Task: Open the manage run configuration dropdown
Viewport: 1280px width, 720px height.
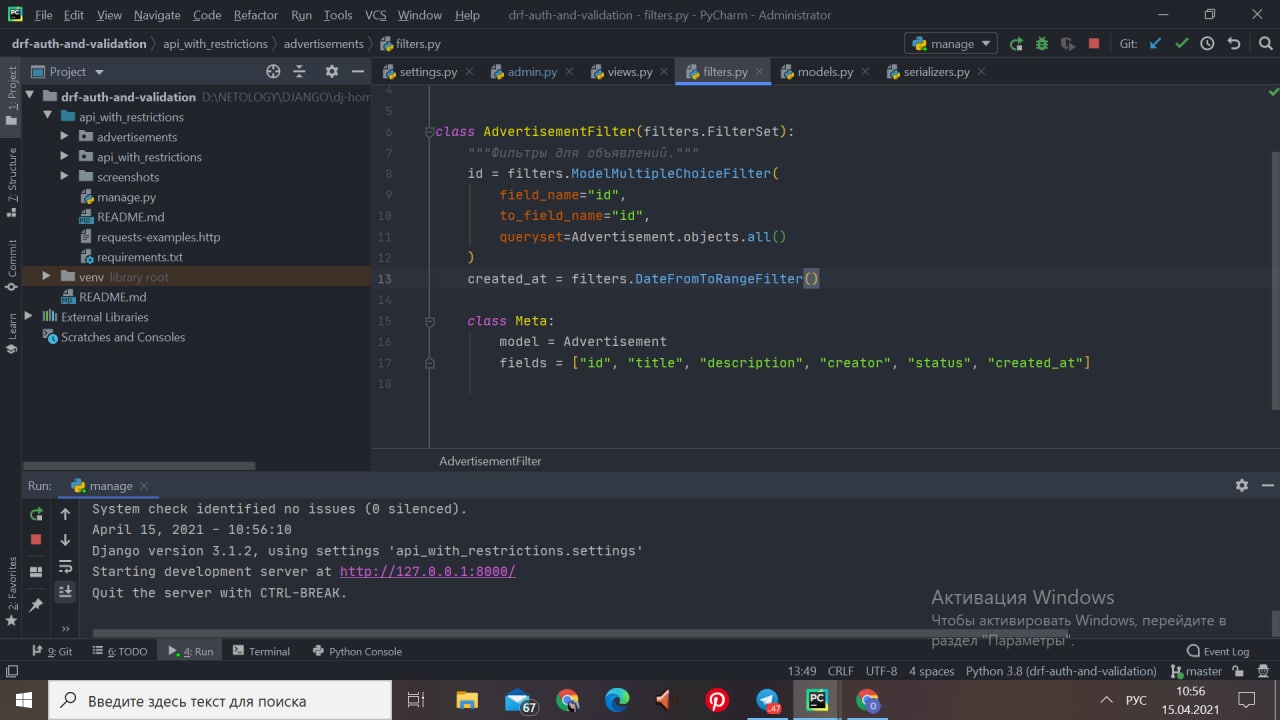Action: pyautogui.click(x=951, y=44)
